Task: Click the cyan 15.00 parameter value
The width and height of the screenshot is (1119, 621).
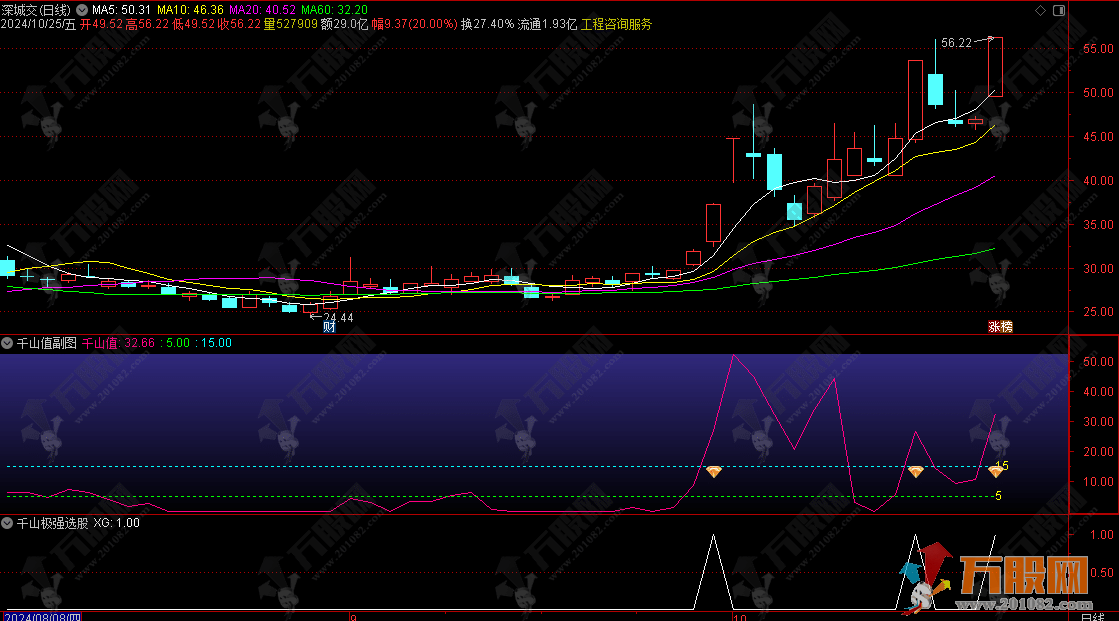Action: click(x=216, y=343)
